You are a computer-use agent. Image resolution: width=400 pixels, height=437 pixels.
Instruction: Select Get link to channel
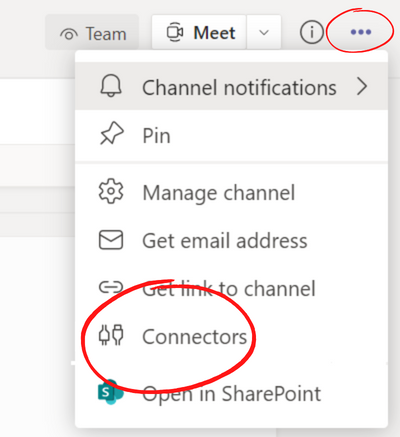pos(232,288)
